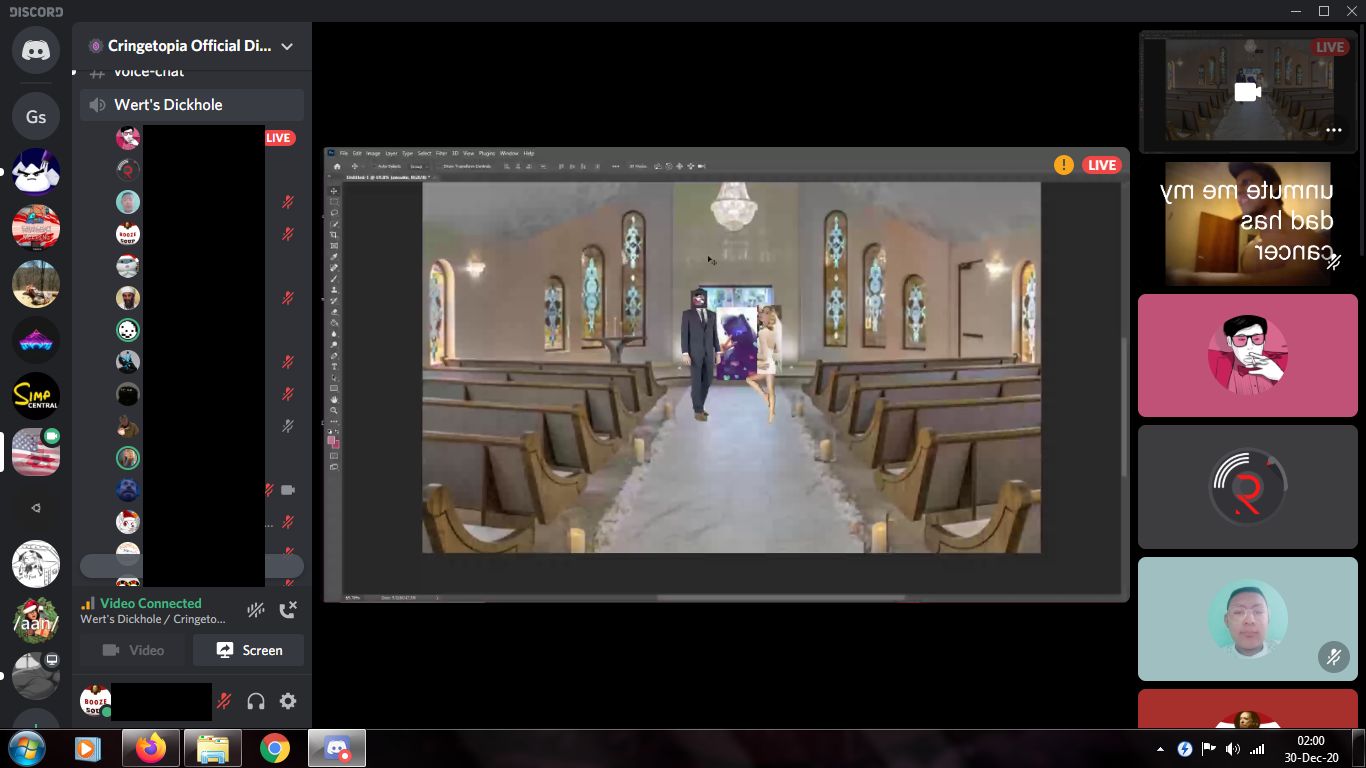This screenshot has width=1366, height=768.
Task: Open Photoshop's Layer menu
Action: 390,153
